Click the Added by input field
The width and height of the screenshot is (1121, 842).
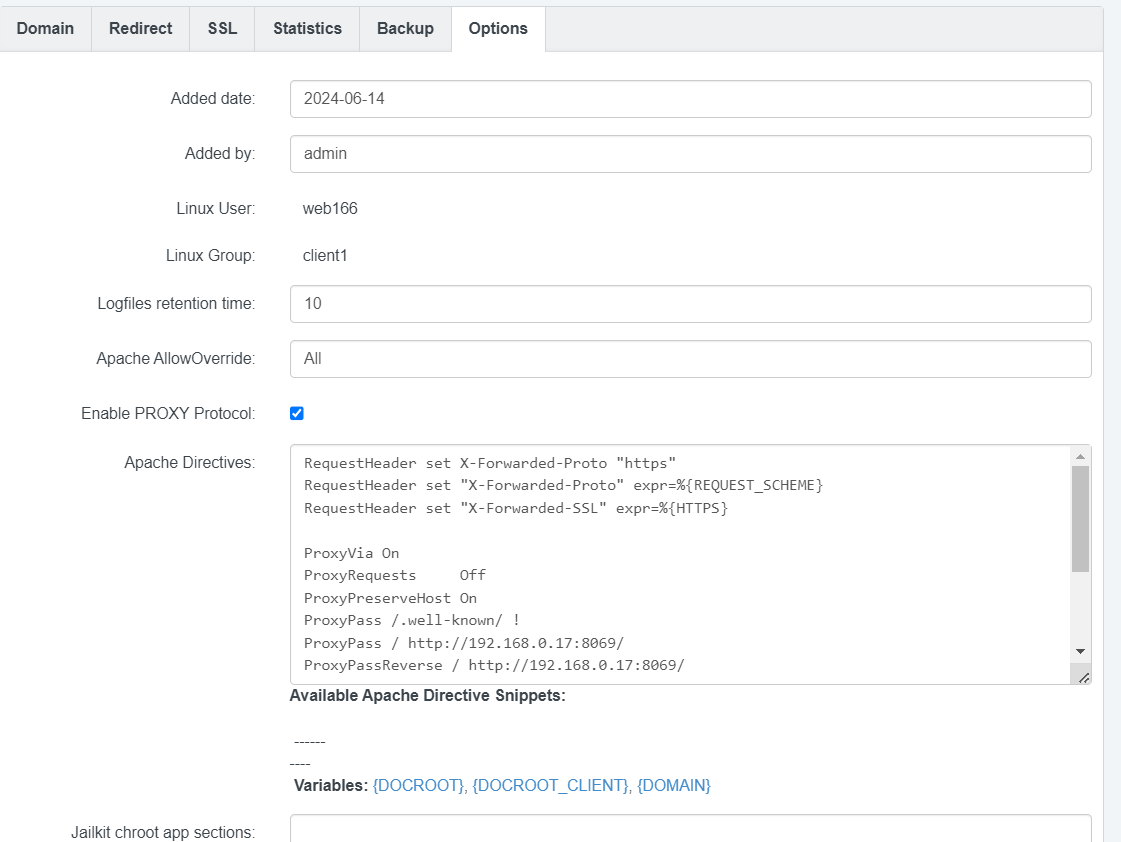(x=690, y=154)
